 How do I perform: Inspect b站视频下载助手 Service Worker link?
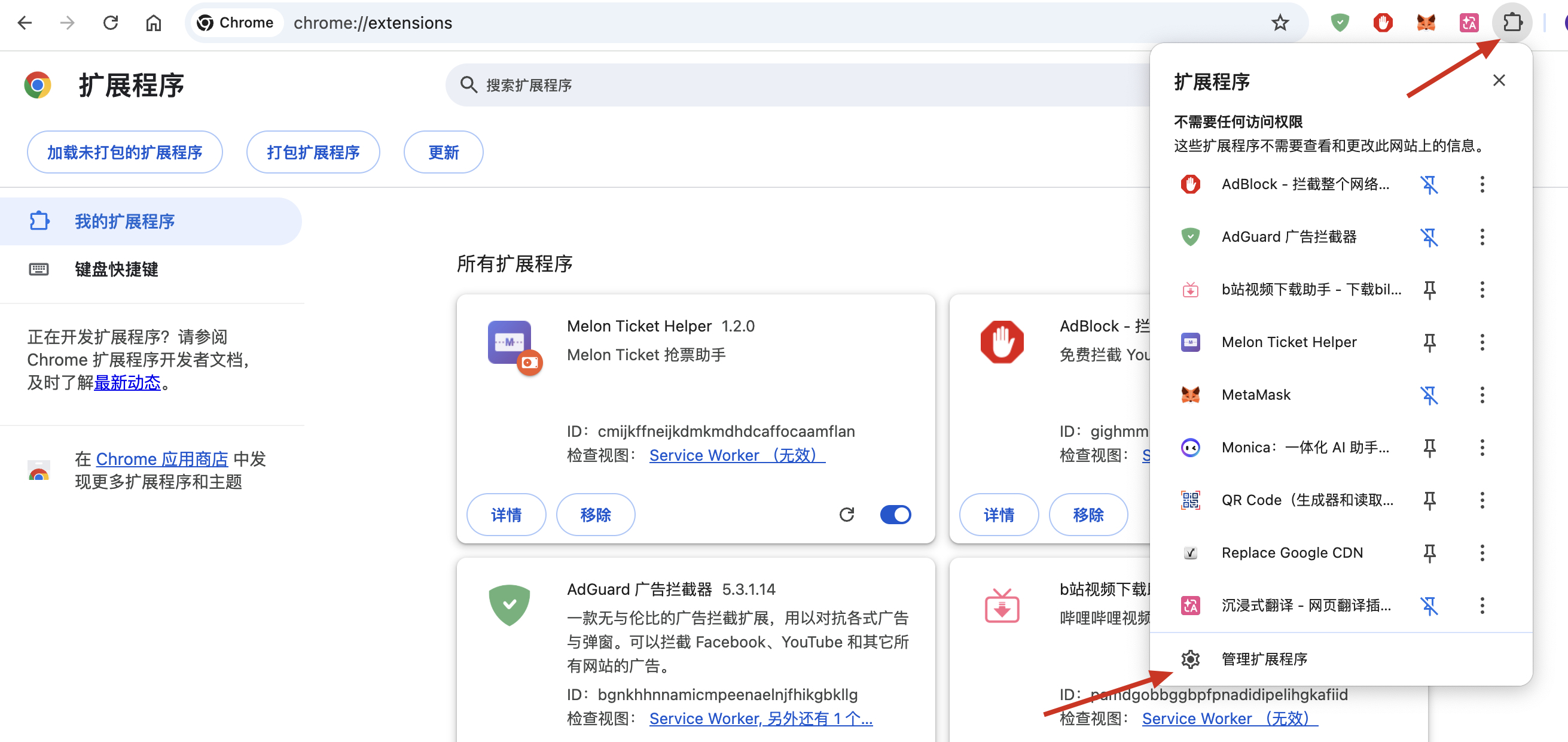pos(1230,718)
